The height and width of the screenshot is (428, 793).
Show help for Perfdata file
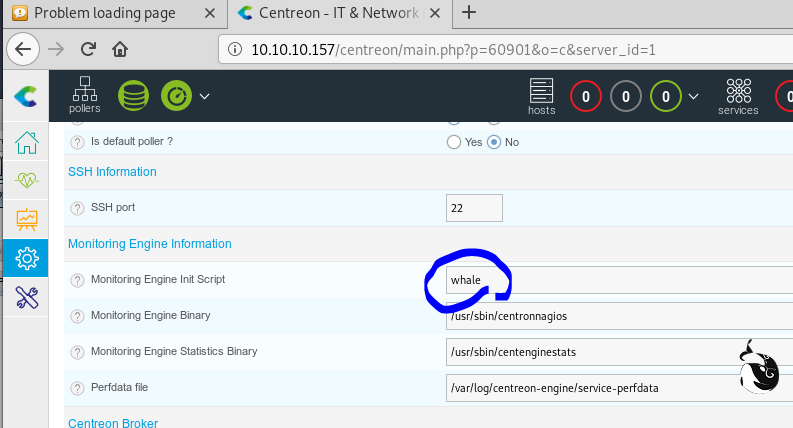[77, 388]
